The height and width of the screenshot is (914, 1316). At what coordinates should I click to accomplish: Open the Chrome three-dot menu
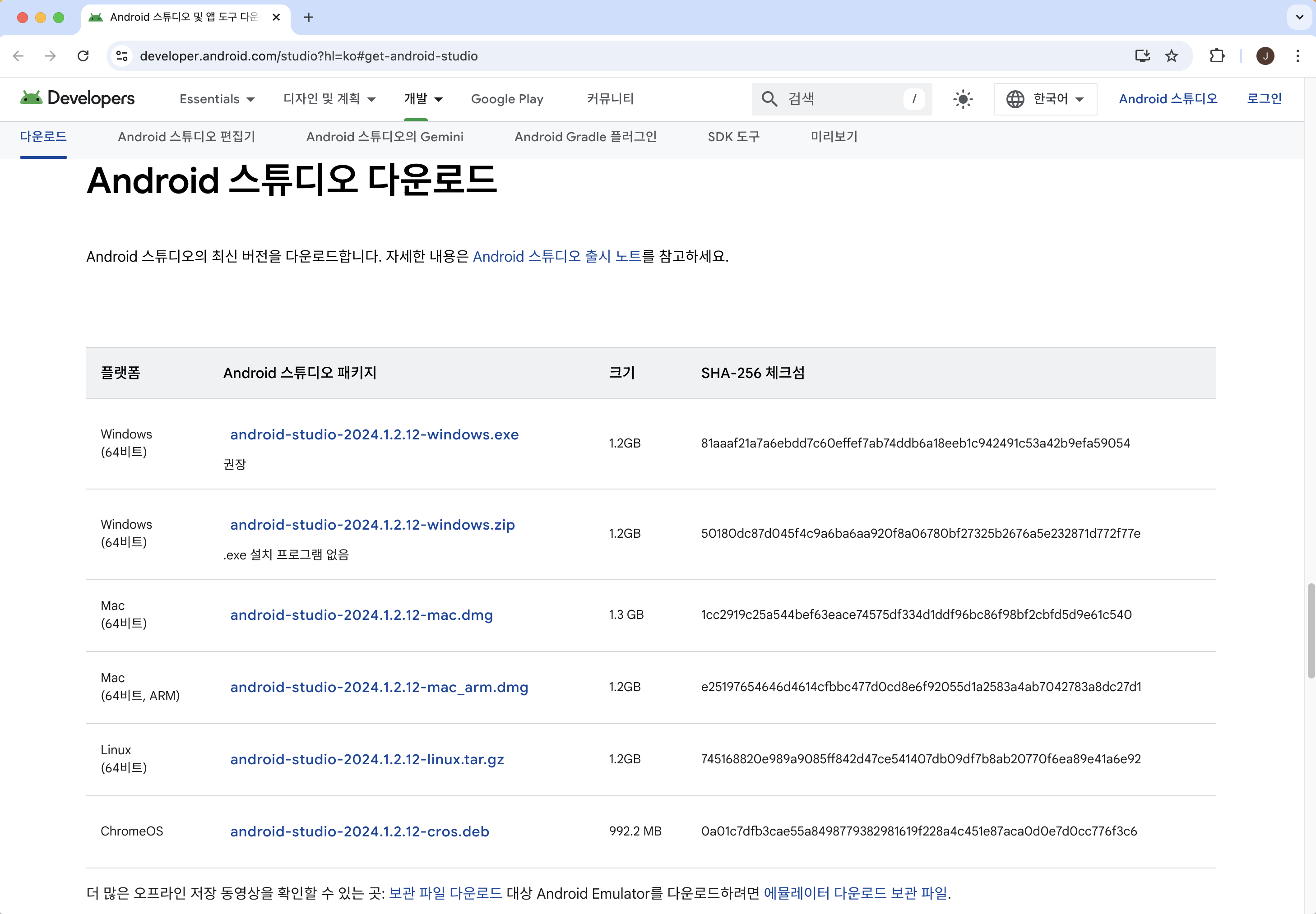1297,55
